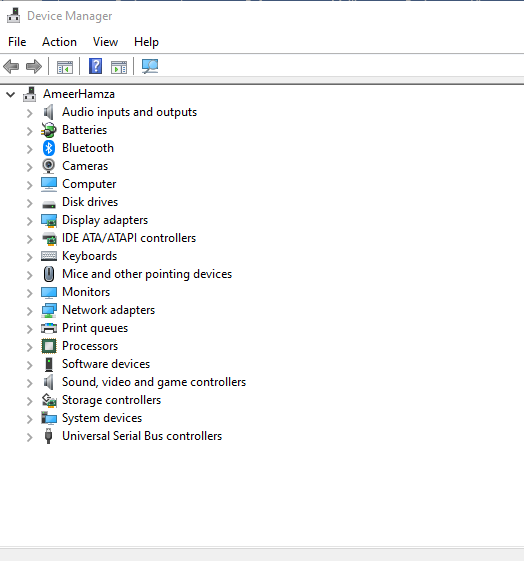Expand Universal Serial Bus controllers chevron
This screenshot has width=524, height=561.
tap(30, 437)
